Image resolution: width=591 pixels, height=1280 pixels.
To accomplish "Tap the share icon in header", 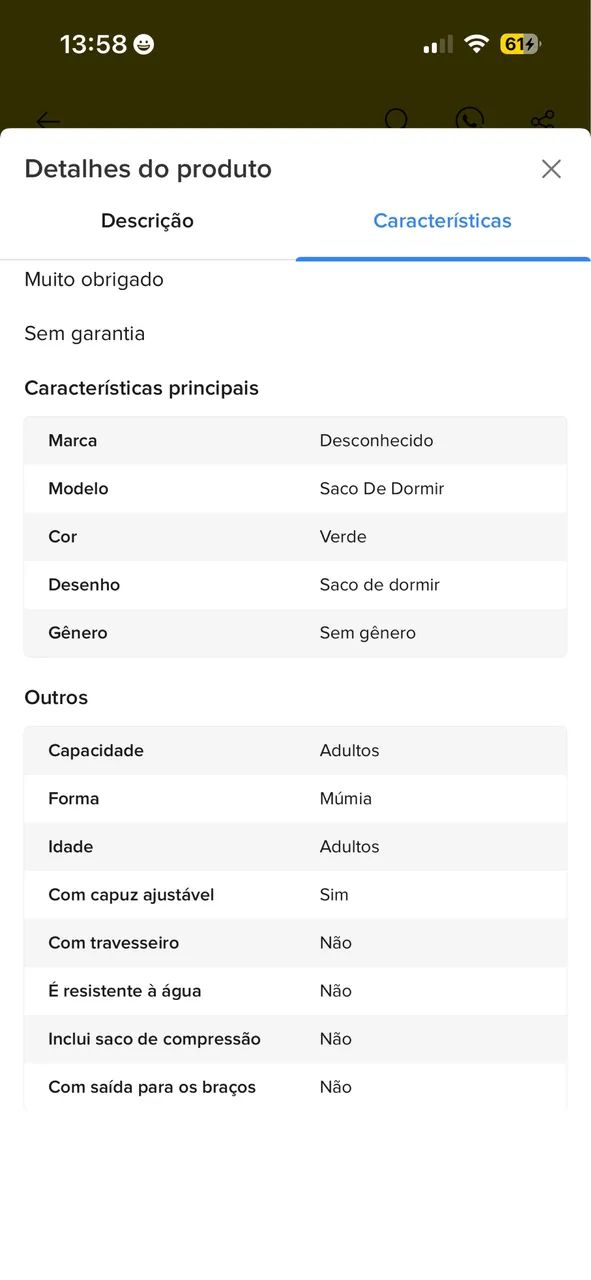I will tap(542, 121).
